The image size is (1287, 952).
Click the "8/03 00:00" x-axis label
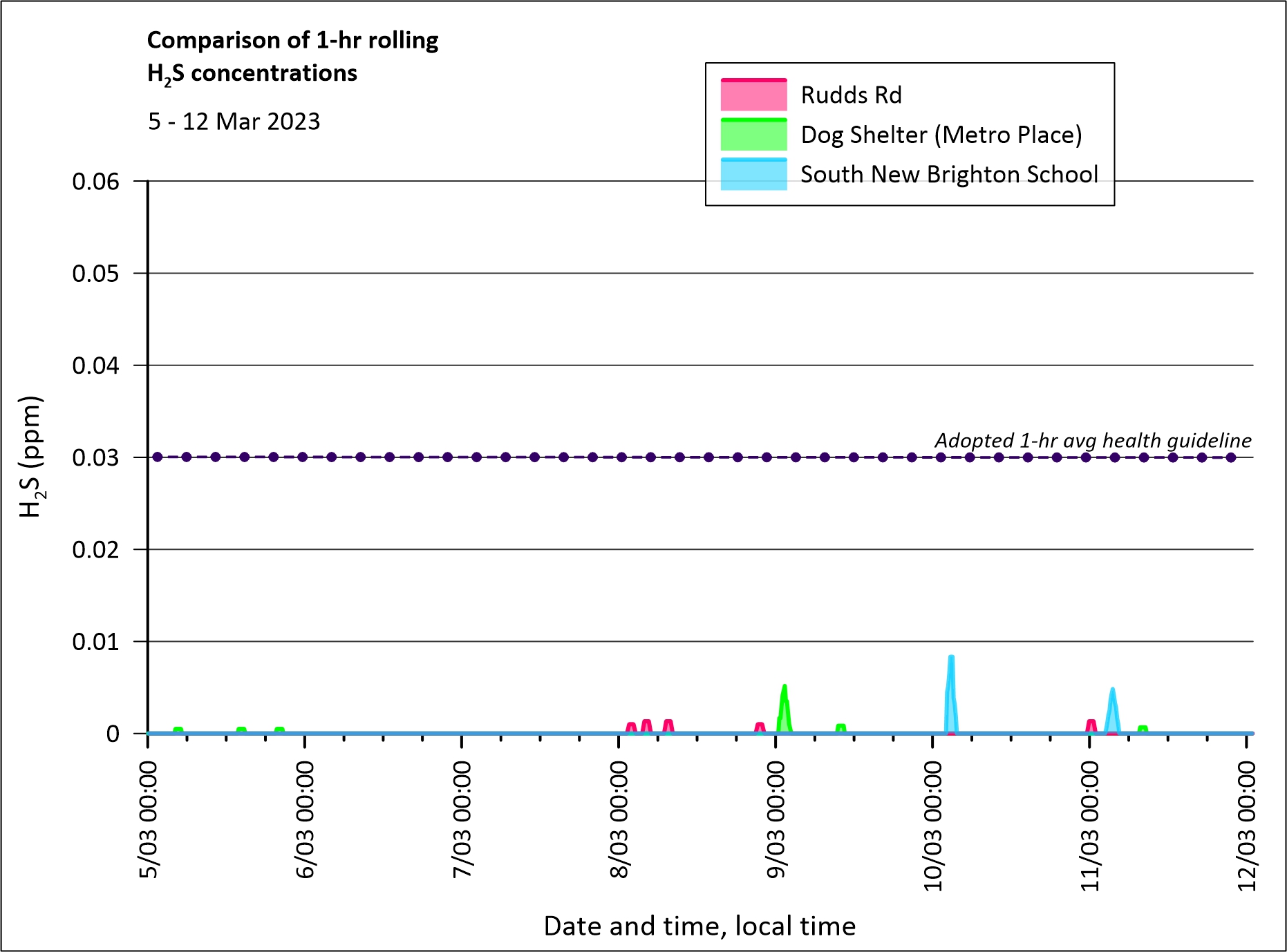click(619, 819)
